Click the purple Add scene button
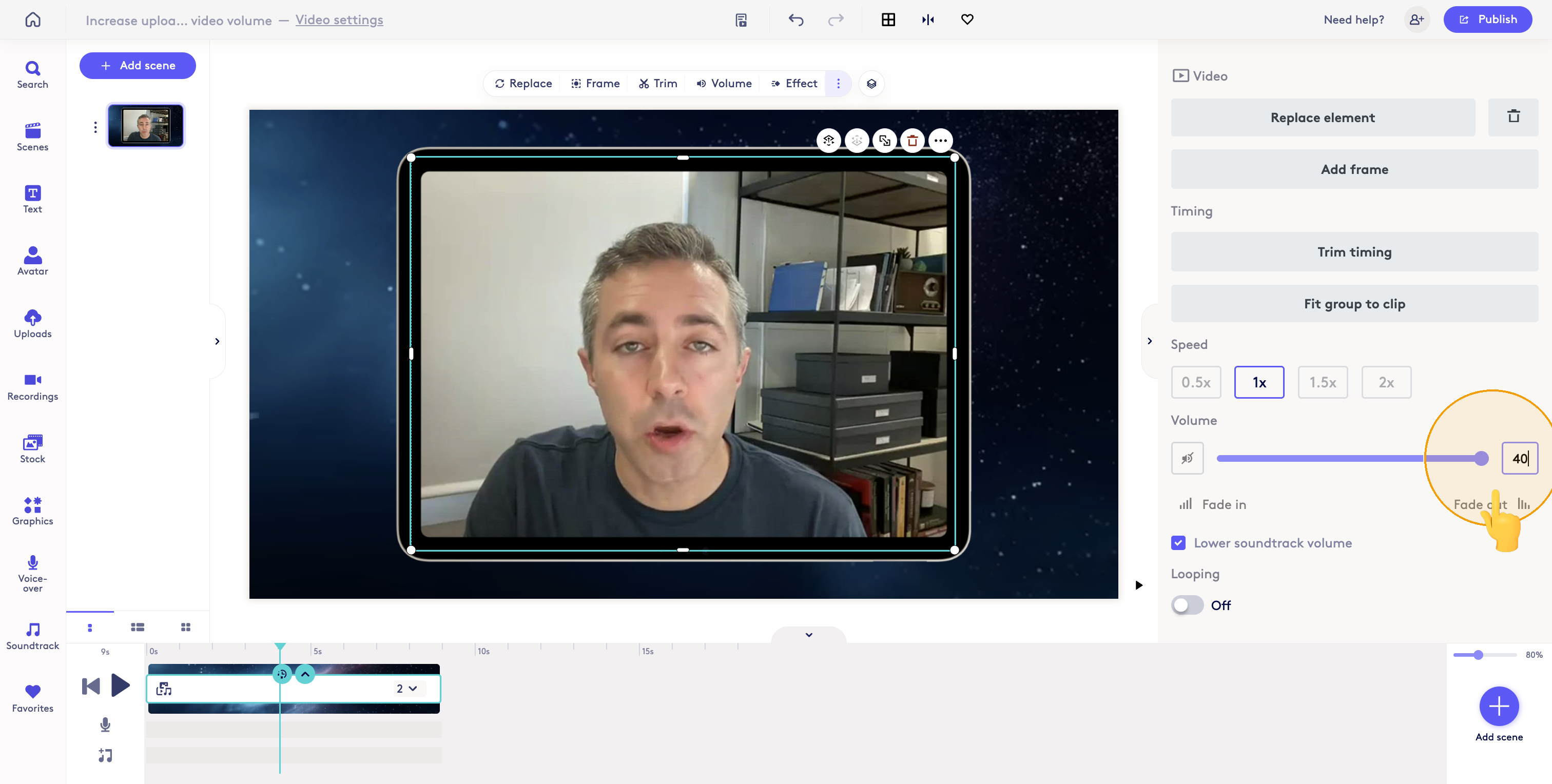 click(x=138, y=66)
